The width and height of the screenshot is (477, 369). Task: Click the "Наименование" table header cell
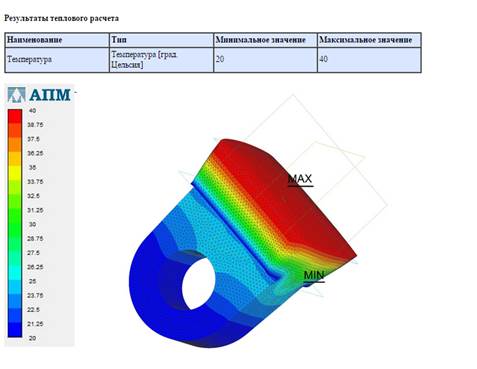(x=57, y=40)
